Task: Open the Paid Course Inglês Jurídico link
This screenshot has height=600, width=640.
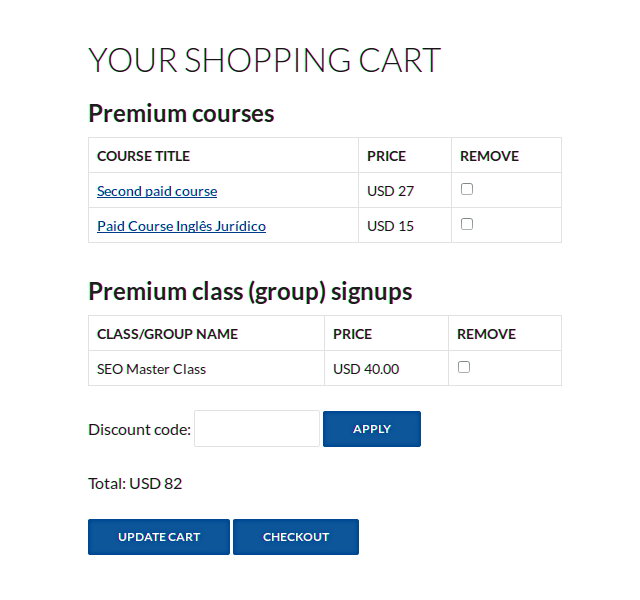Action: (x=181, y=226)
